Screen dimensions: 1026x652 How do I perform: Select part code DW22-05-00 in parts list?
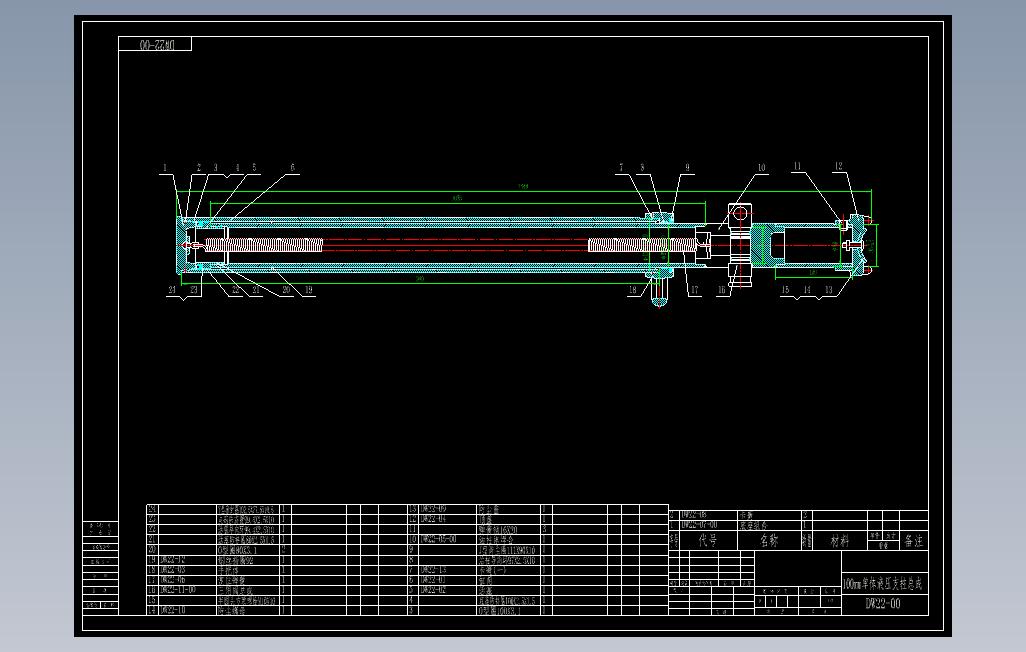point(438,539)
